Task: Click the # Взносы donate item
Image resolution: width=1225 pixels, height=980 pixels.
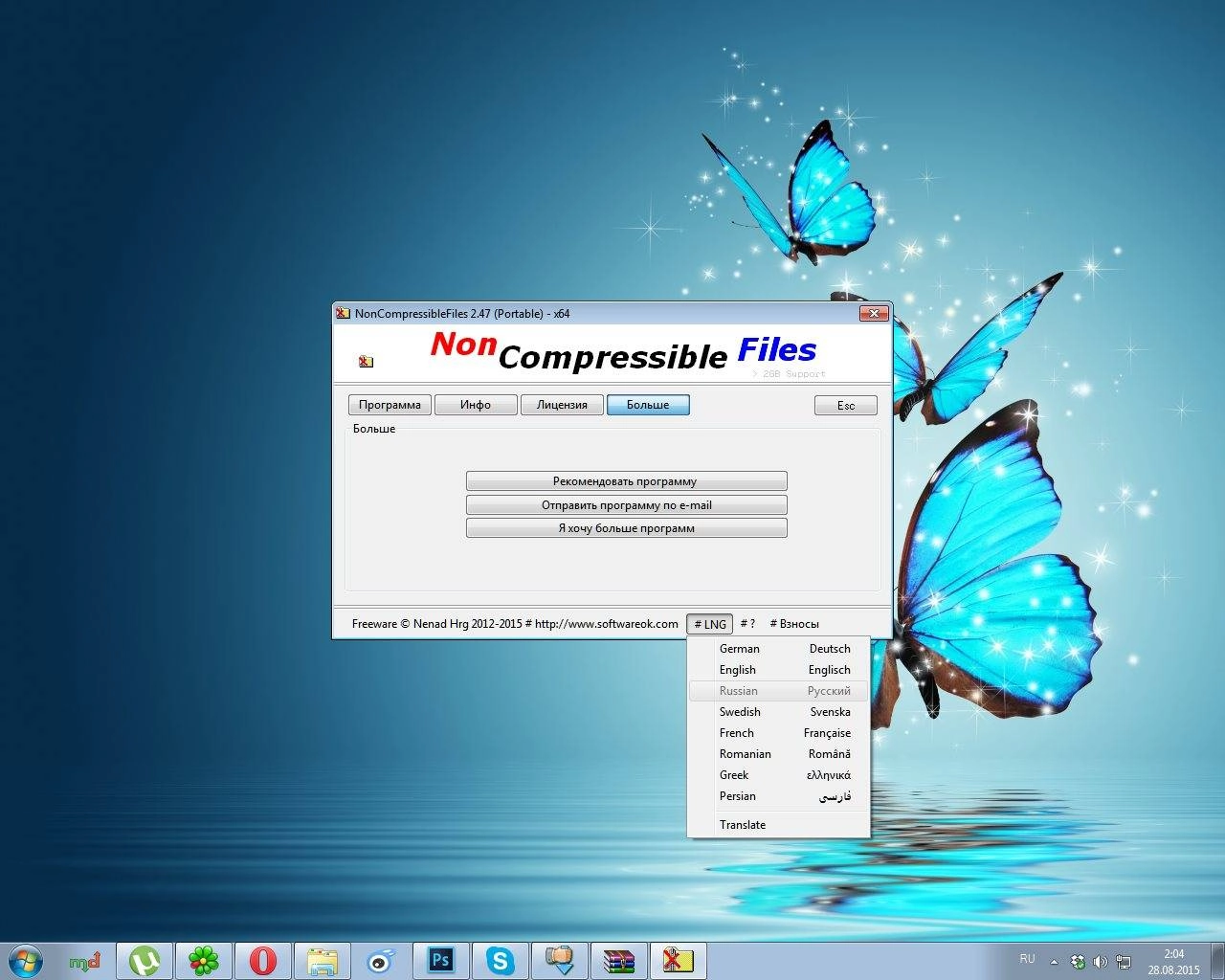Action: 794,624
